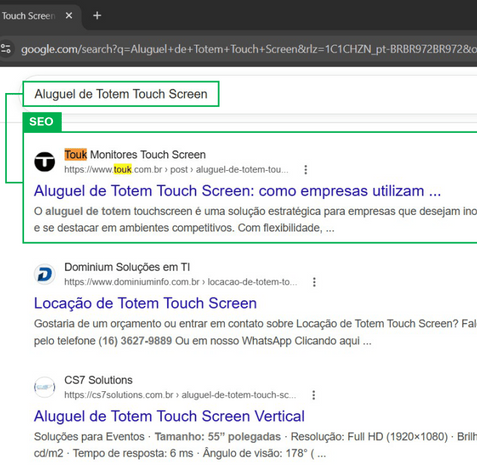Image resolution: width=477 pixels, height=476 pixels.
Task: Open Dominium Soluções favicon
Action: [45, 274]
